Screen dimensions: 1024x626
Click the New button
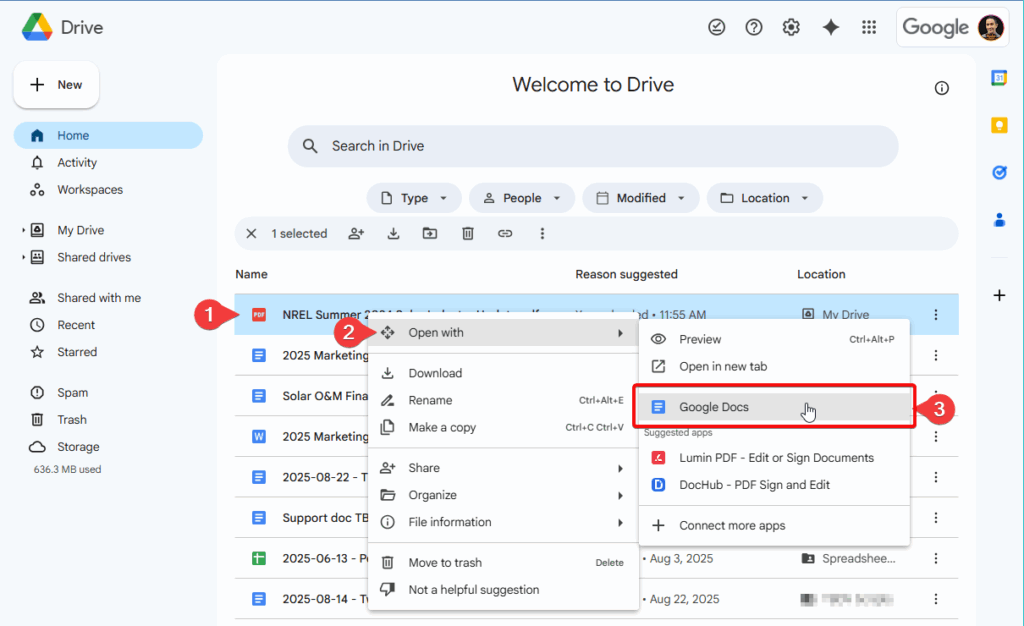tap(56, 85)
